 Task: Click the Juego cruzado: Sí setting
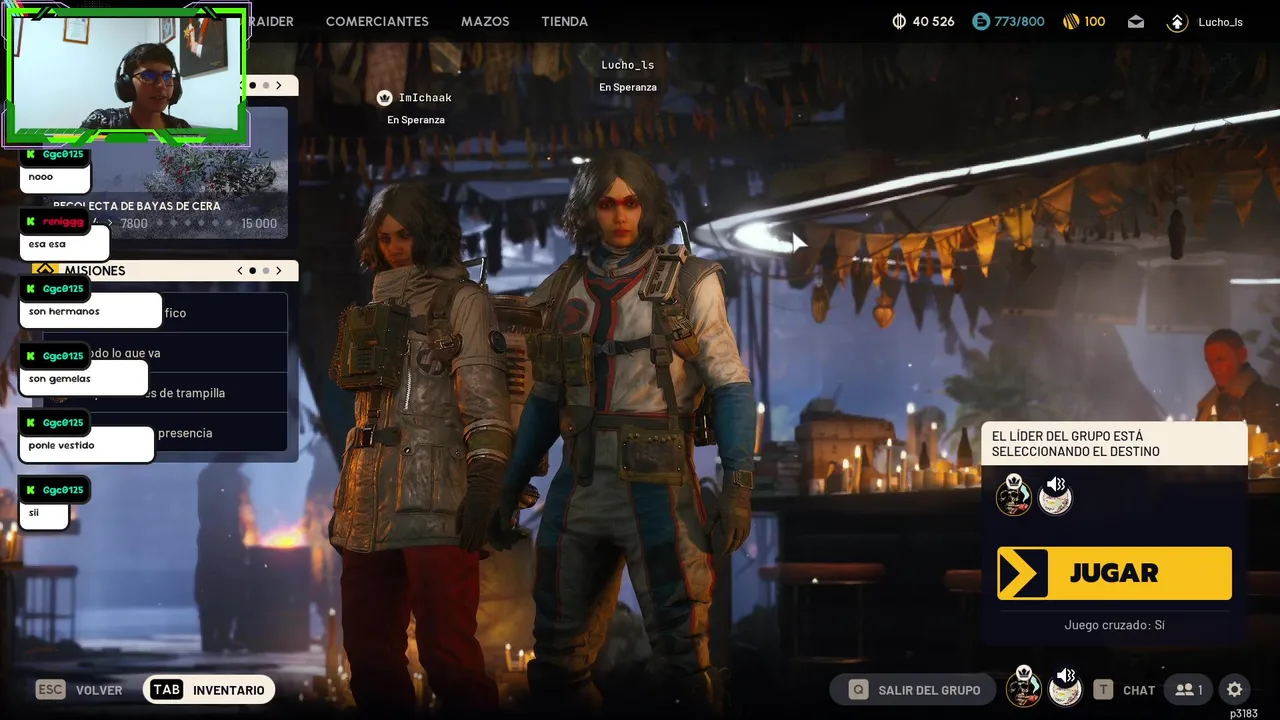tap(1114, 625)
